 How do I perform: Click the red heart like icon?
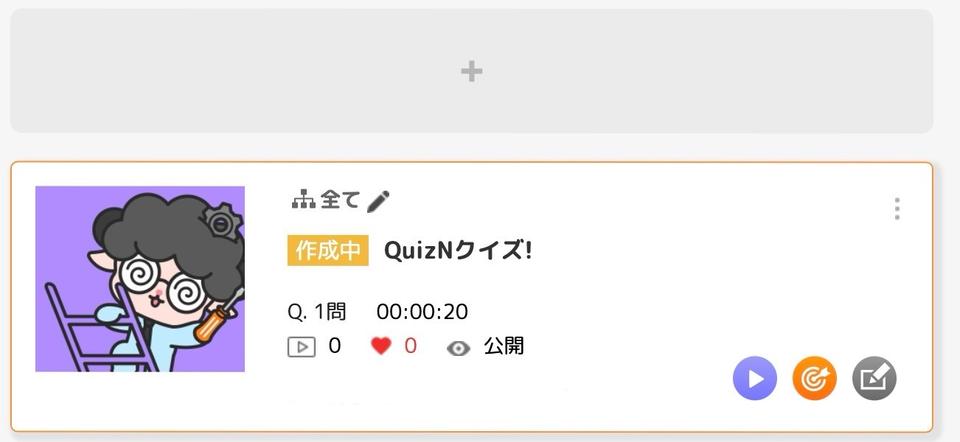381,346
